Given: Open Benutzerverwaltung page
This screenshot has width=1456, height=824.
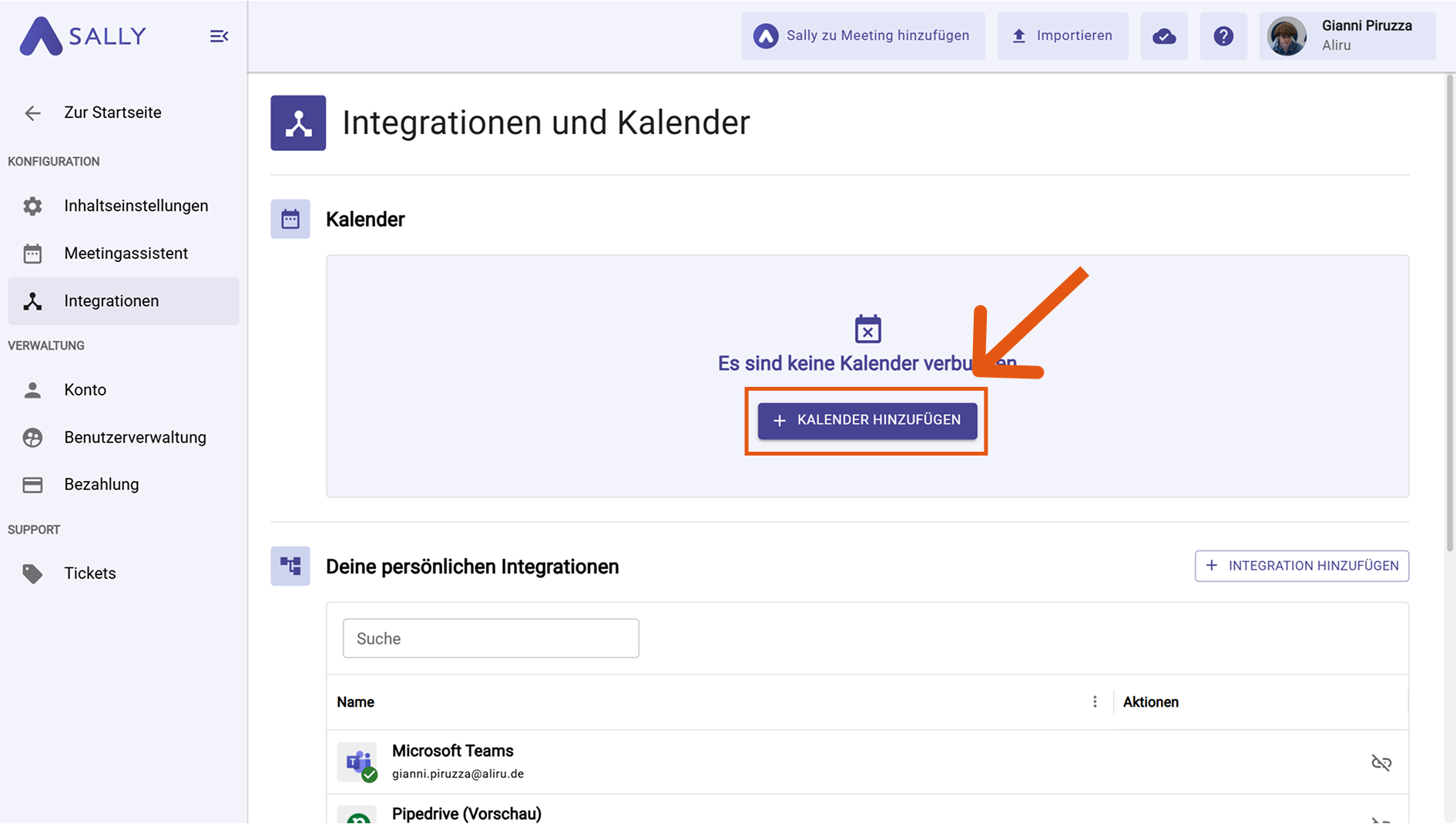Looking at the screenshot, I should [135, 438].
